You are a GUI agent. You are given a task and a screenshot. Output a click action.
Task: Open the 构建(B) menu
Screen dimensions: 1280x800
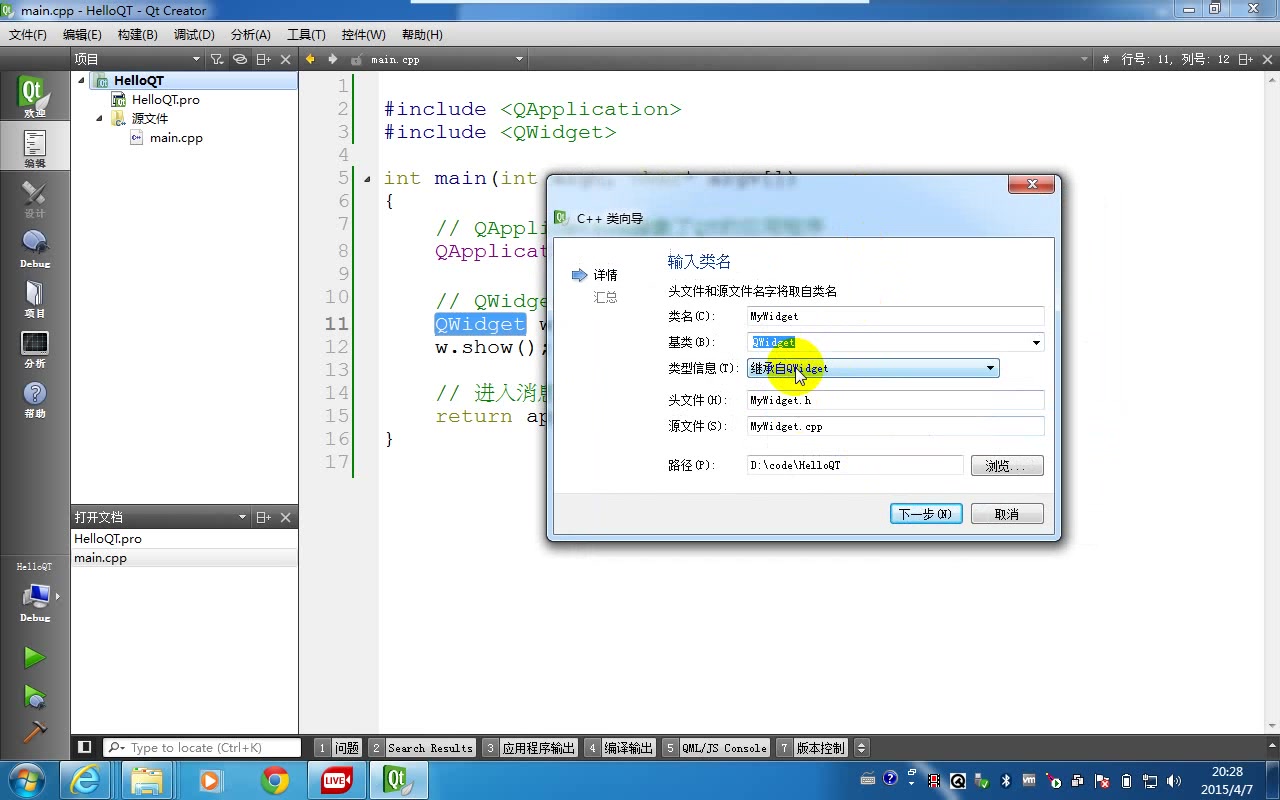(137, 34)
